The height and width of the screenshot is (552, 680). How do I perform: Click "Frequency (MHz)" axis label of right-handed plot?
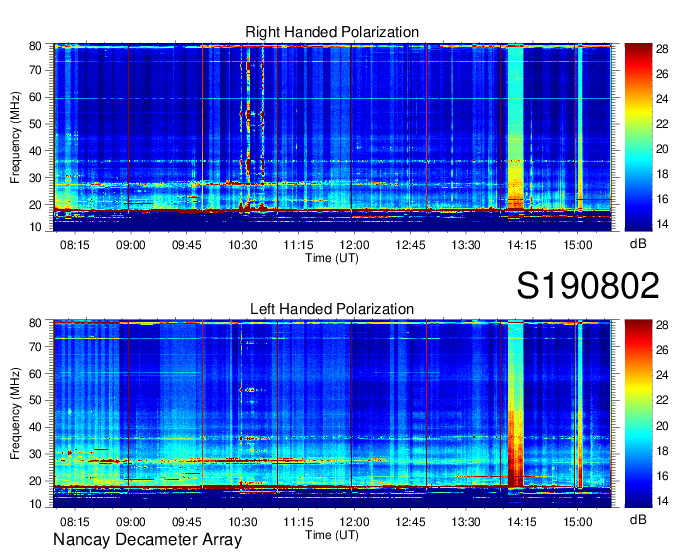coord(15,137)
